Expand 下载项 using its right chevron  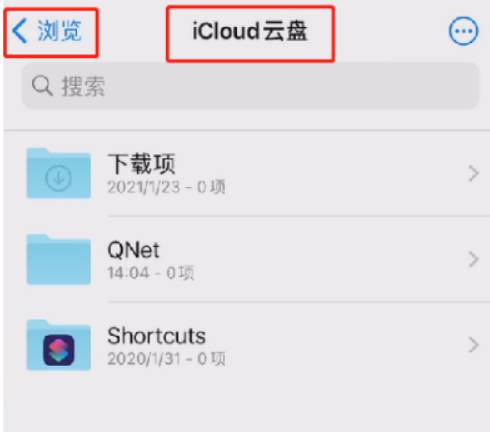(x=473, y=174)
